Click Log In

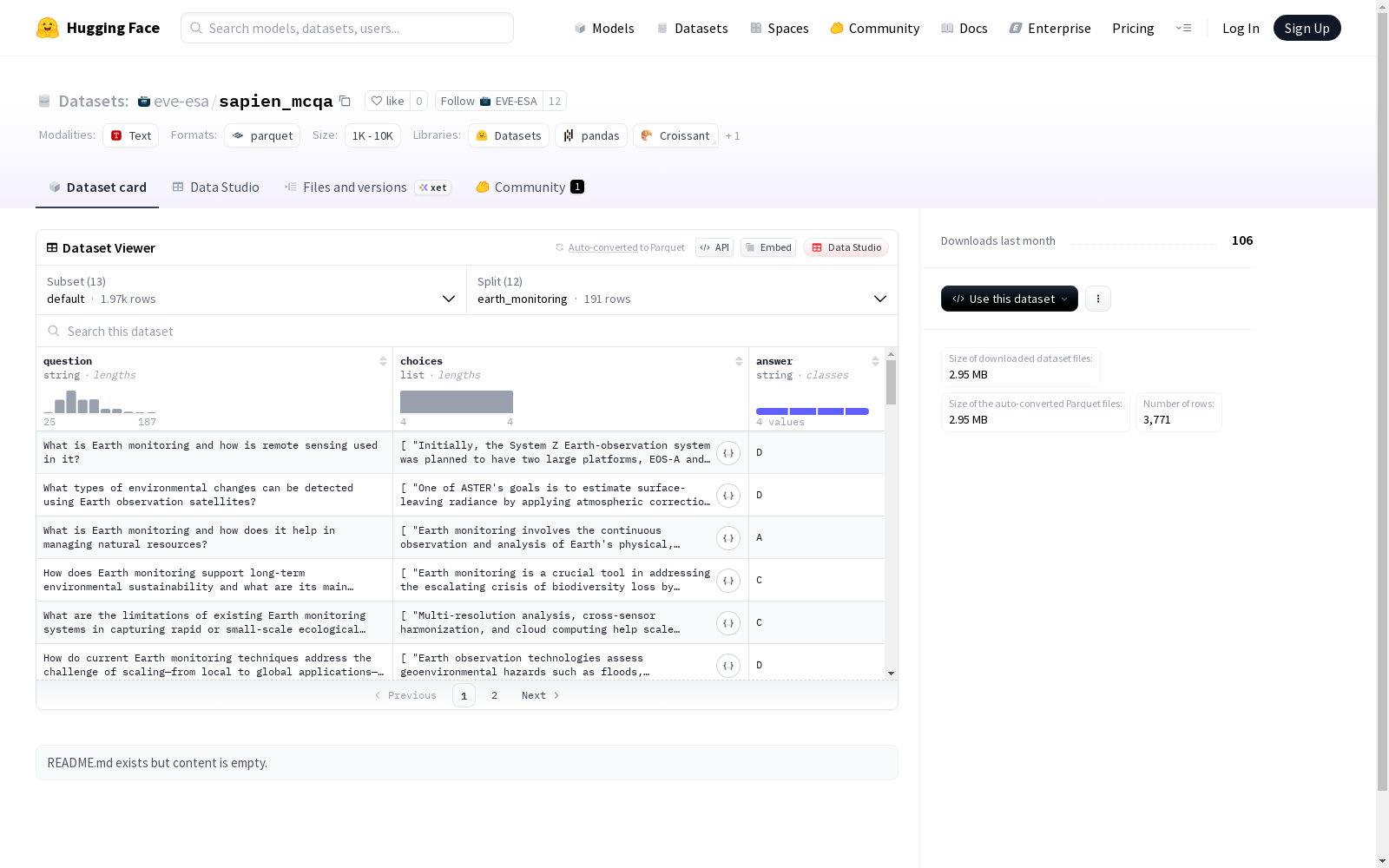(x=1241, y=28)
